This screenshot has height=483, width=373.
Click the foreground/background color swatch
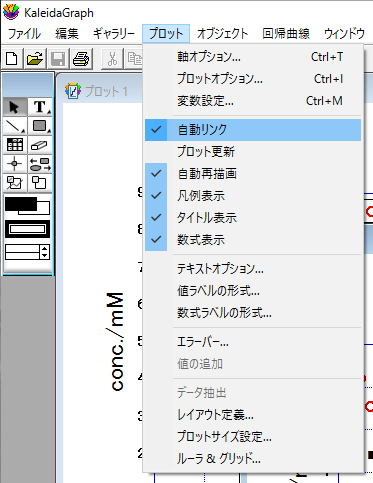pyautogui.click(x=27, y=206)
